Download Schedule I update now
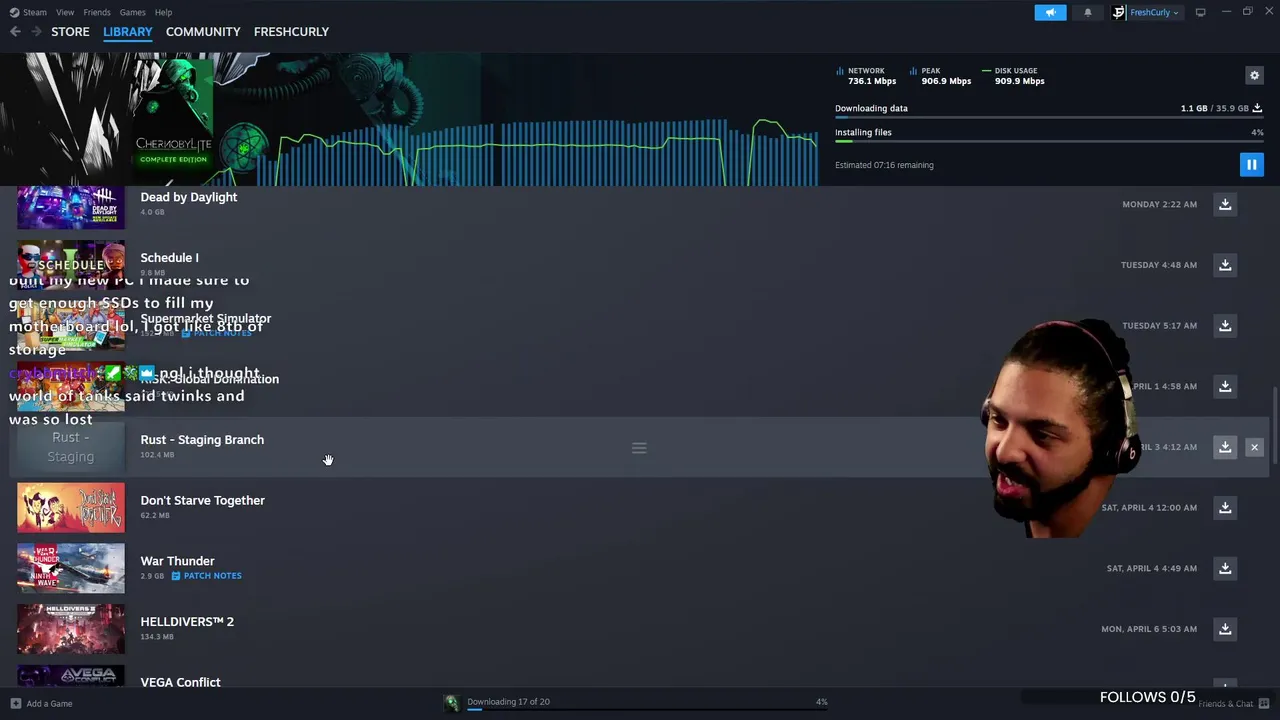 (x=1225, y=265)
